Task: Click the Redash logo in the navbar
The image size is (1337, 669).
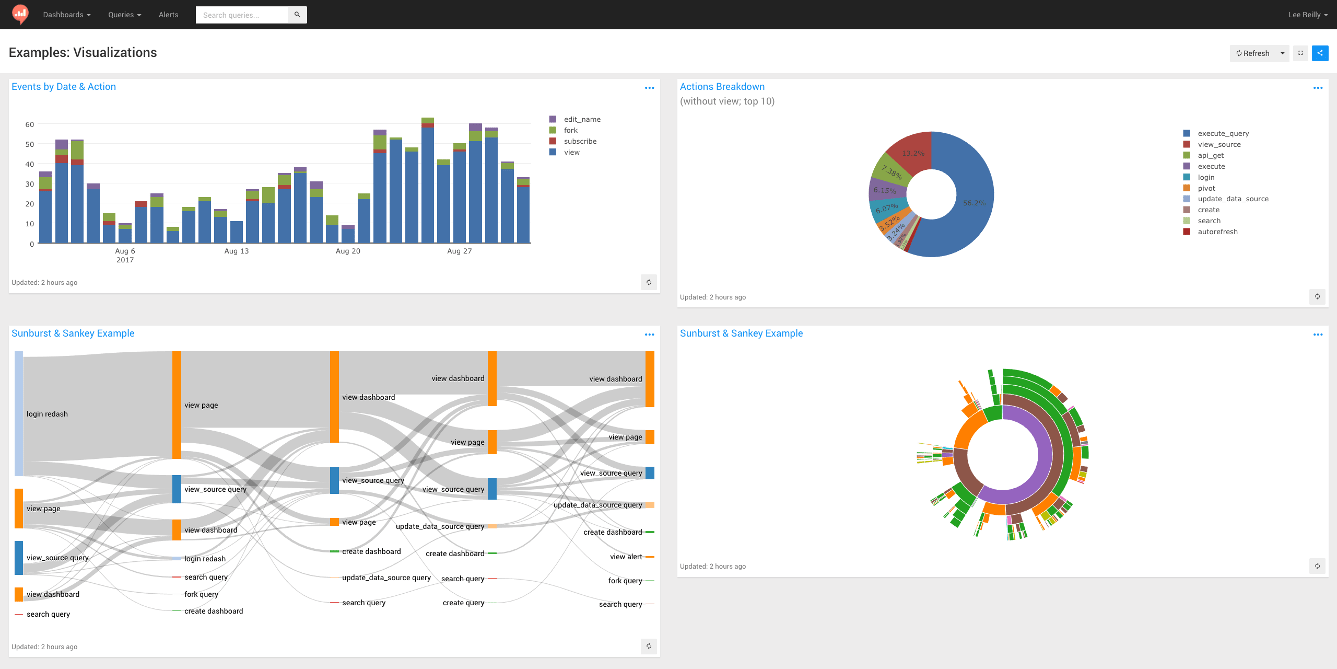Action: click(x=20, y=14)
